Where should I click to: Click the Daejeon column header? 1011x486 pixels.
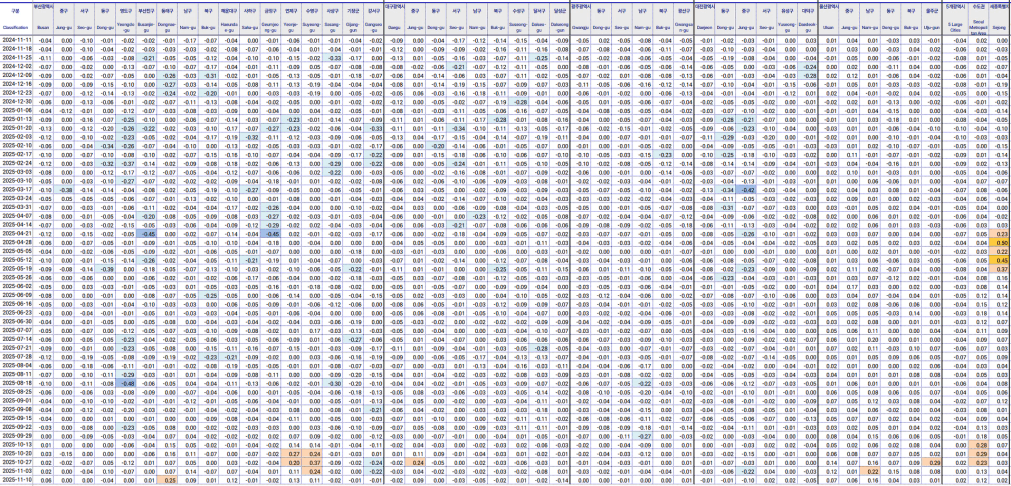[x=703, y=27]
